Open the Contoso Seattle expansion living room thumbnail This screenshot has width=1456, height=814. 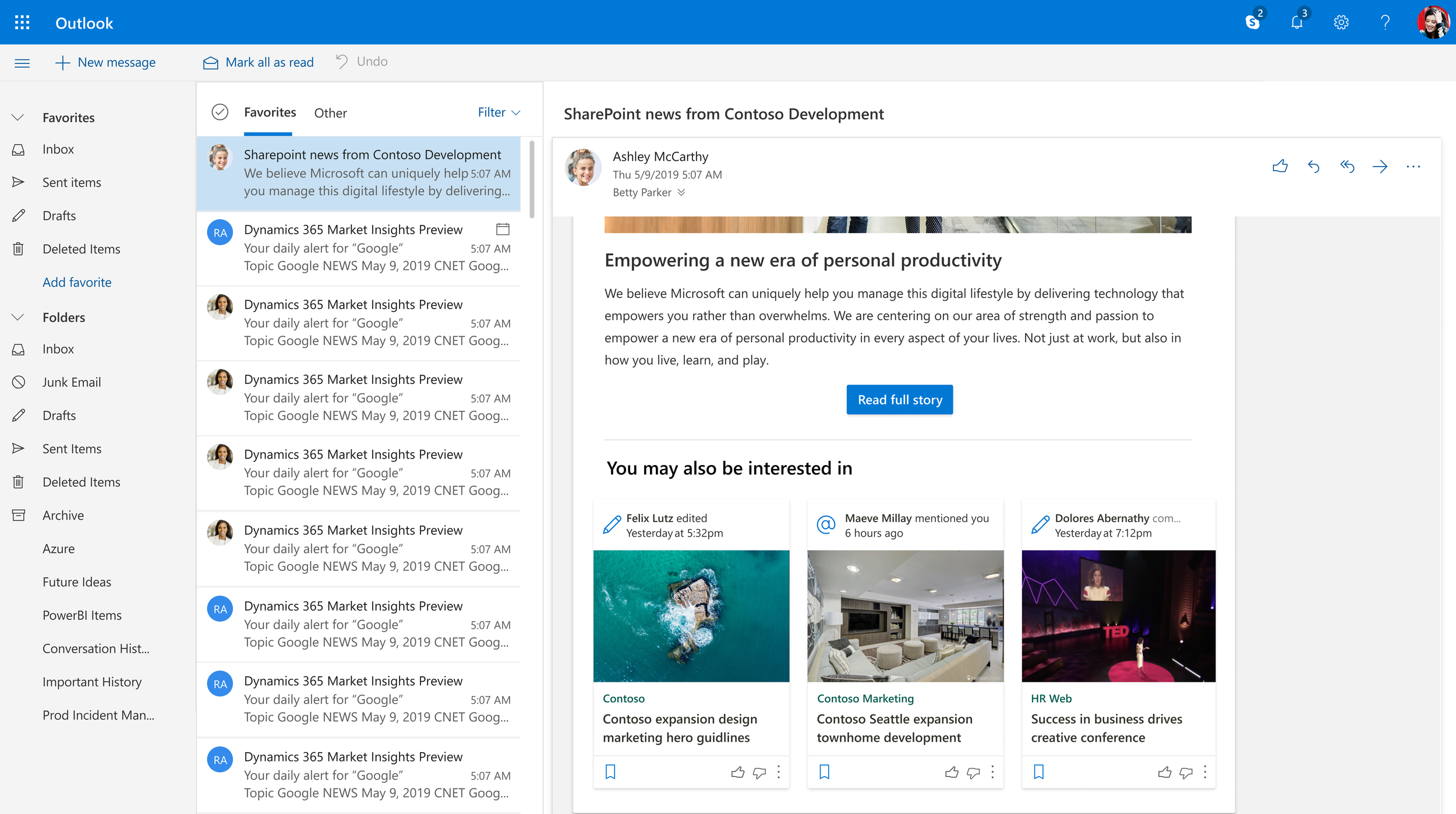point(905,616)
